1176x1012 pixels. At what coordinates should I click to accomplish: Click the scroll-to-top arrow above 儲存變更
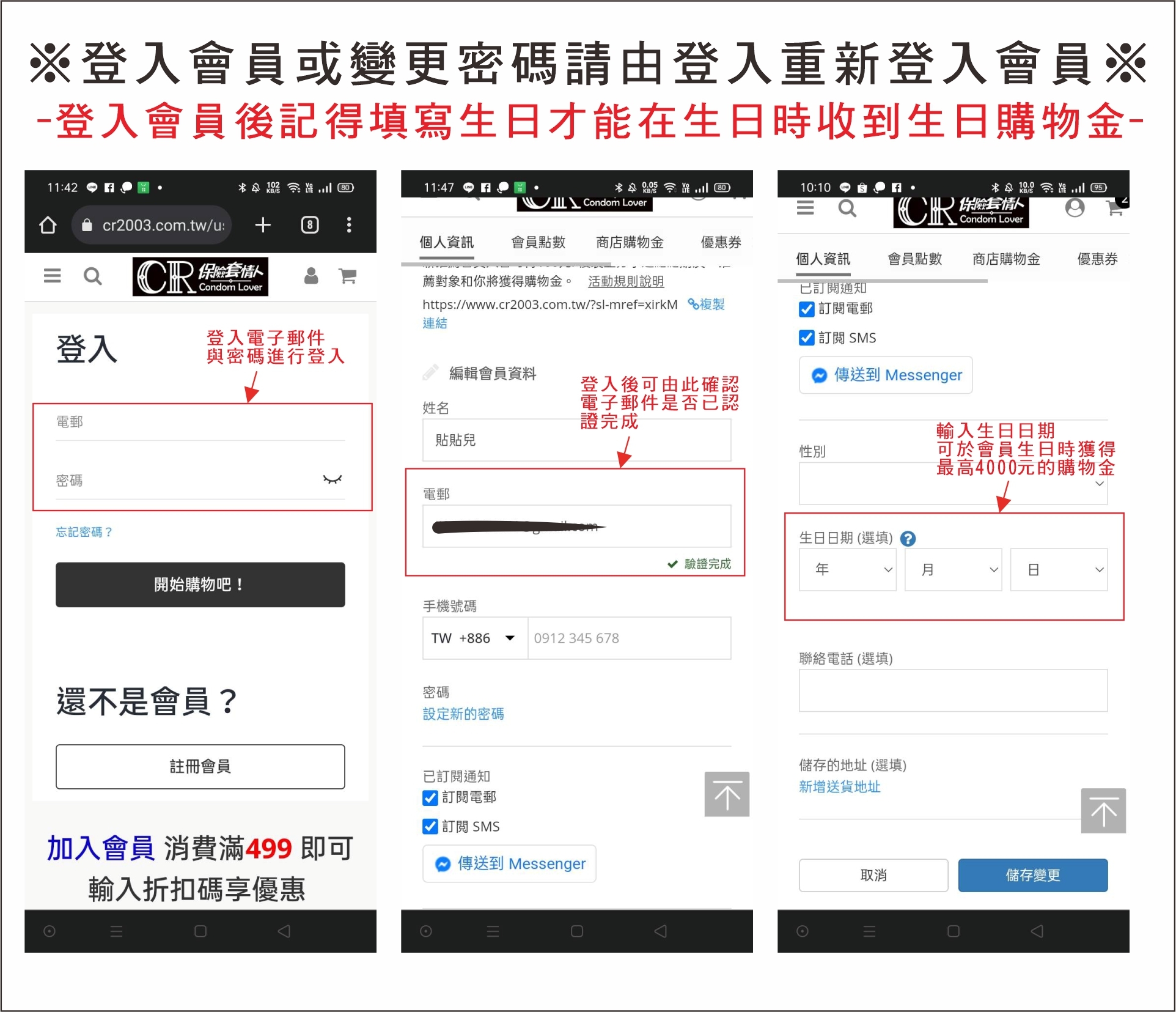1103,811
